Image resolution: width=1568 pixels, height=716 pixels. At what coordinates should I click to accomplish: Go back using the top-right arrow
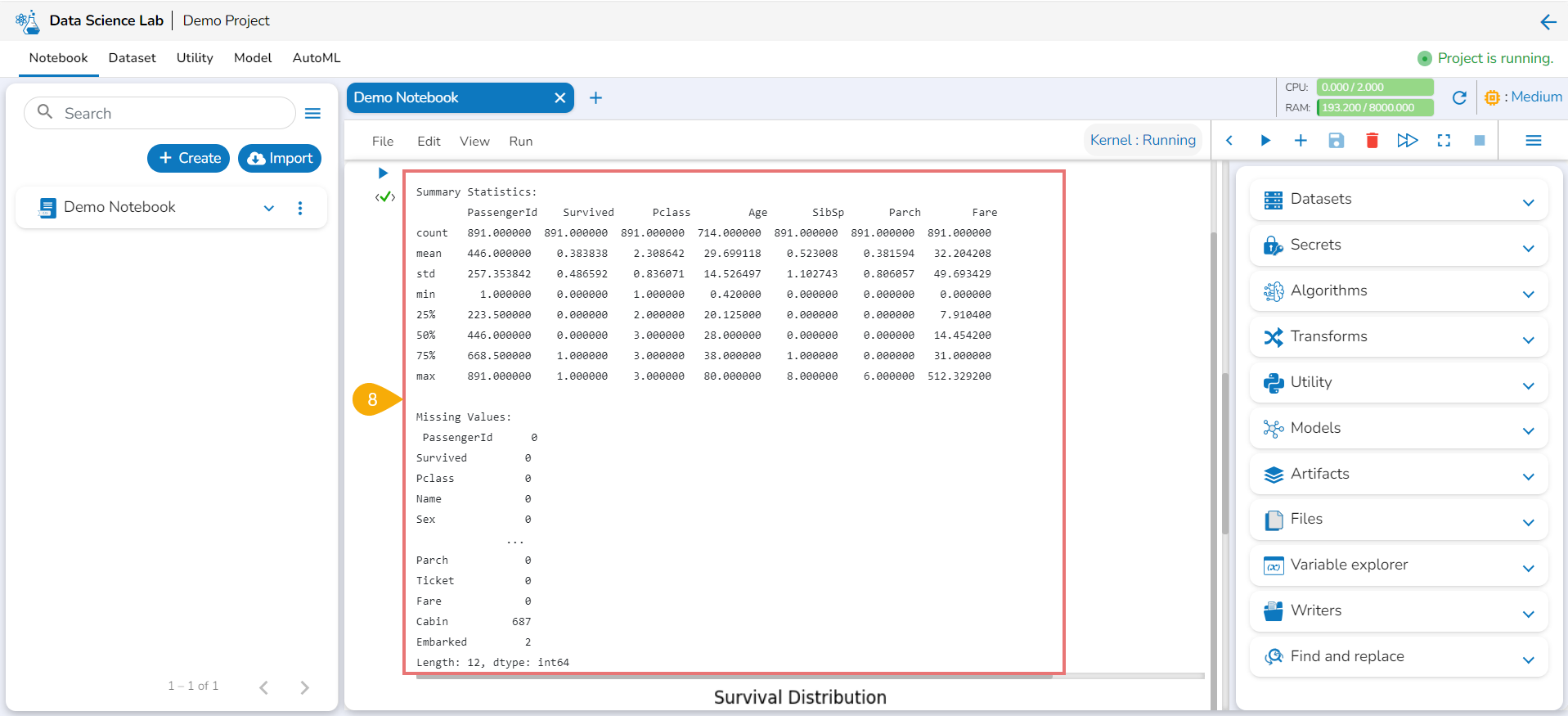pyautogui.click(x=1548, y=22)
